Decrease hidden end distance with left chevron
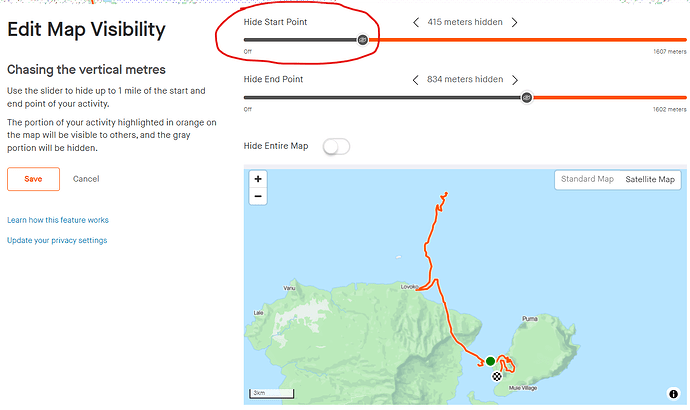The image size is (690, 410). pyautogui.click(x=415, y=80)
